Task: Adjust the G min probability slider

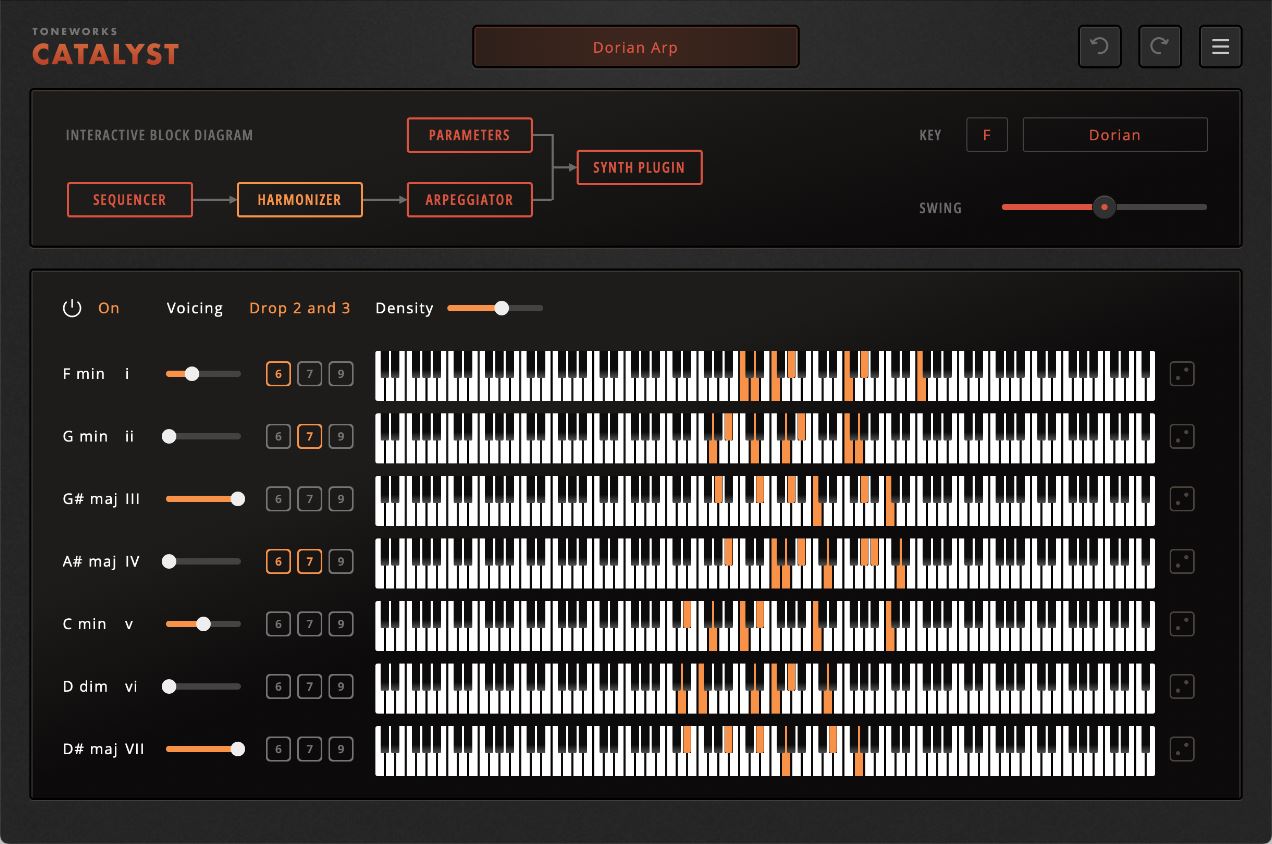Action: [204, 436]
